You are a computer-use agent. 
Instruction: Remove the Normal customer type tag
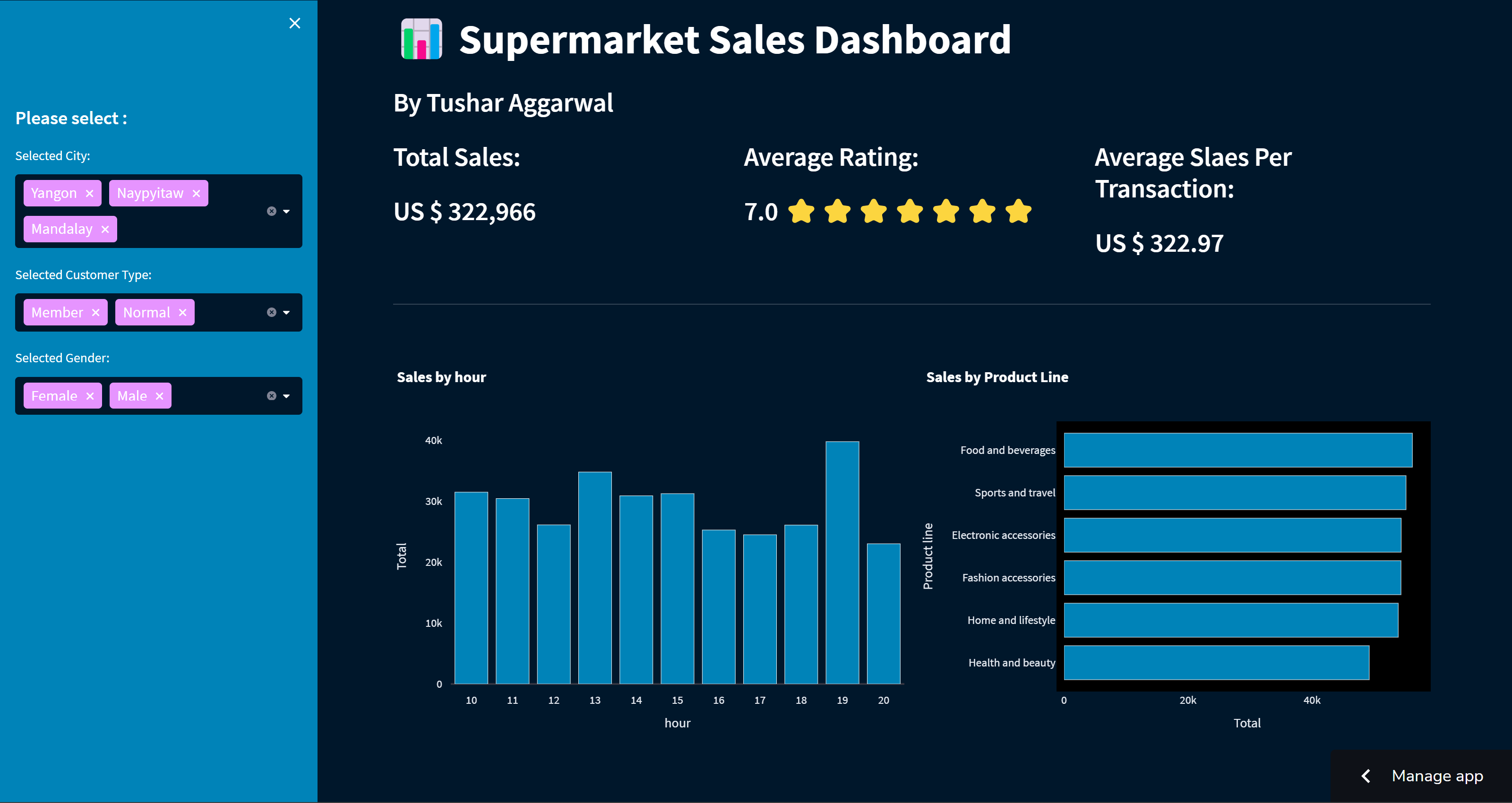182,312
